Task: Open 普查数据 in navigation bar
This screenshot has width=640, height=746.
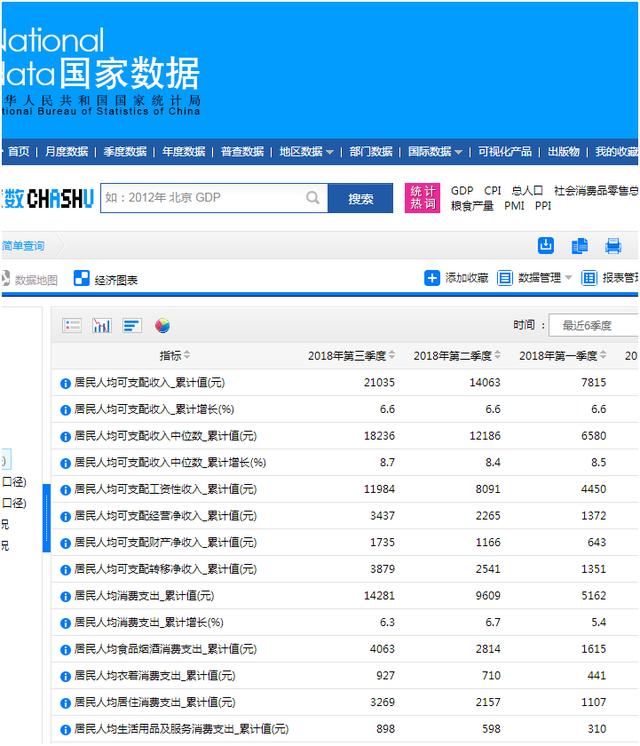Action: coord(242,152)
